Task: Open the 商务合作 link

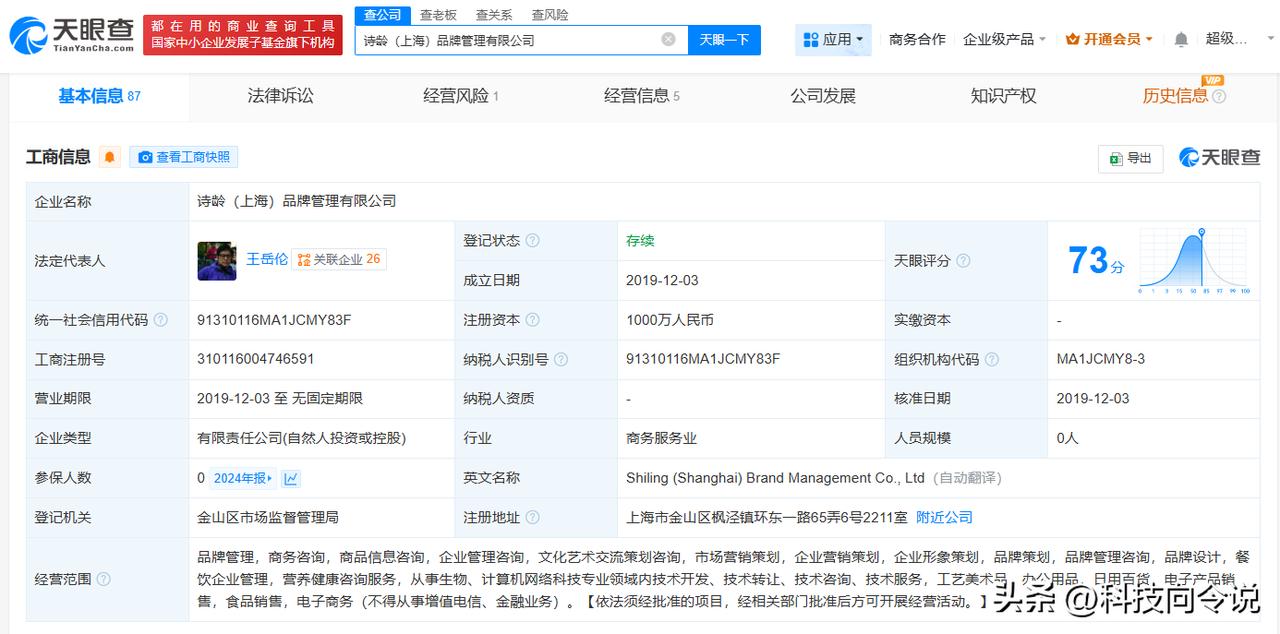Action: point(917,39)
